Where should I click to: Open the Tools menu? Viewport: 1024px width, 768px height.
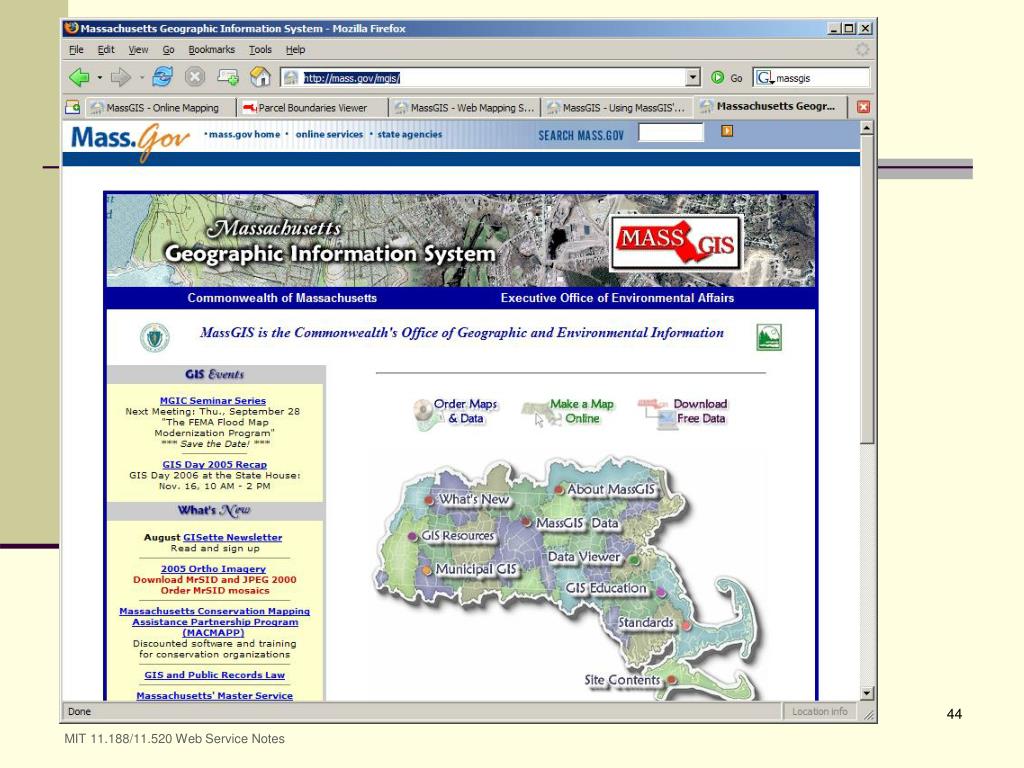[260, 50]
